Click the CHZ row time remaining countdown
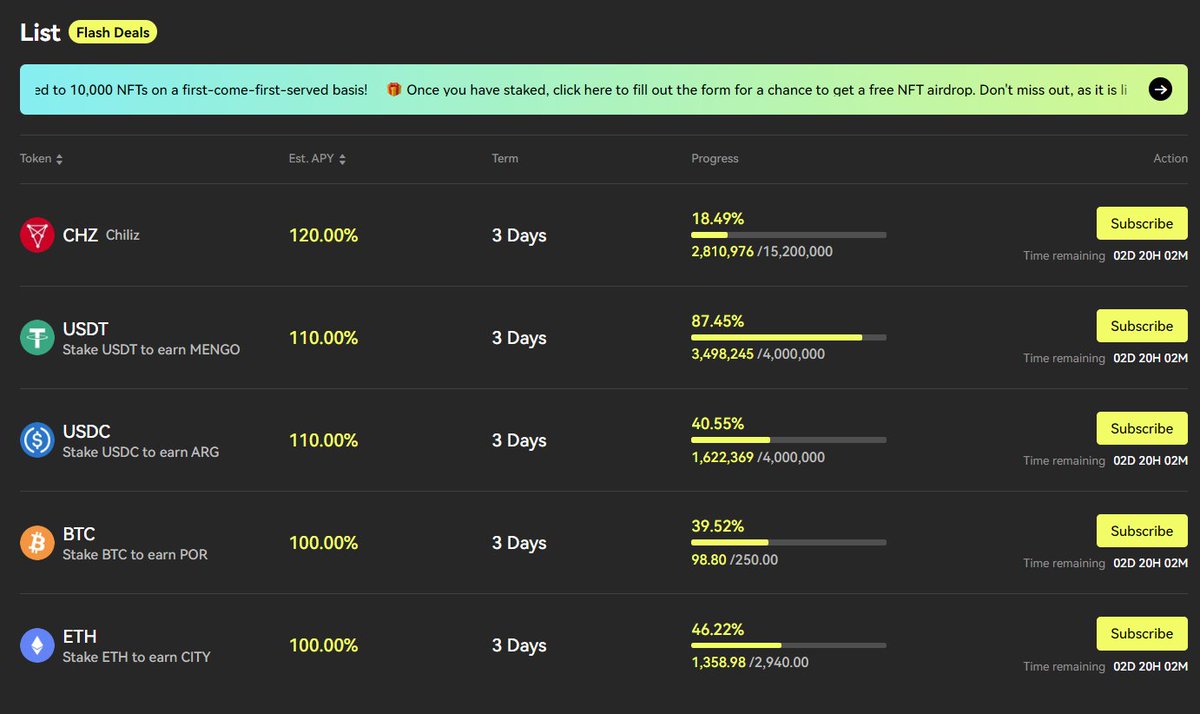 point(1151,256)
